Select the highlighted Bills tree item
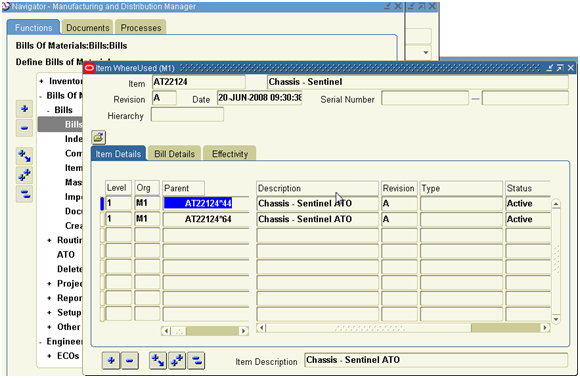Viewport: 580px width, 378px height. 61,125
